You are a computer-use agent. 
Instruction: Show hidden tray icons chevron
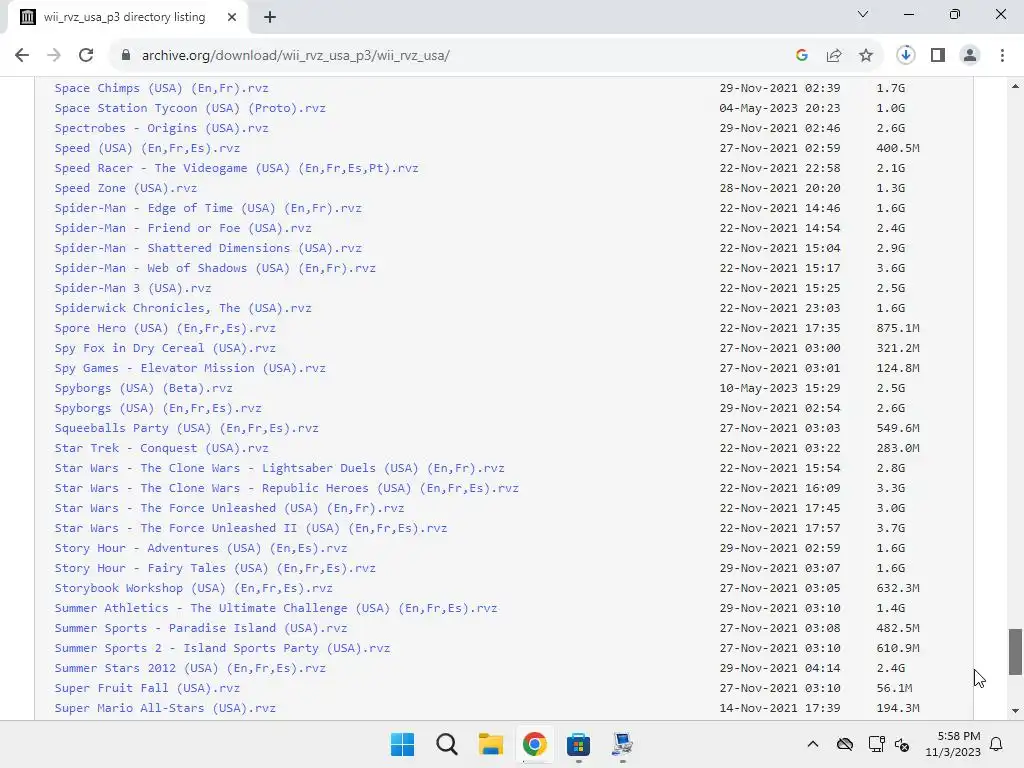coord(812,744)
